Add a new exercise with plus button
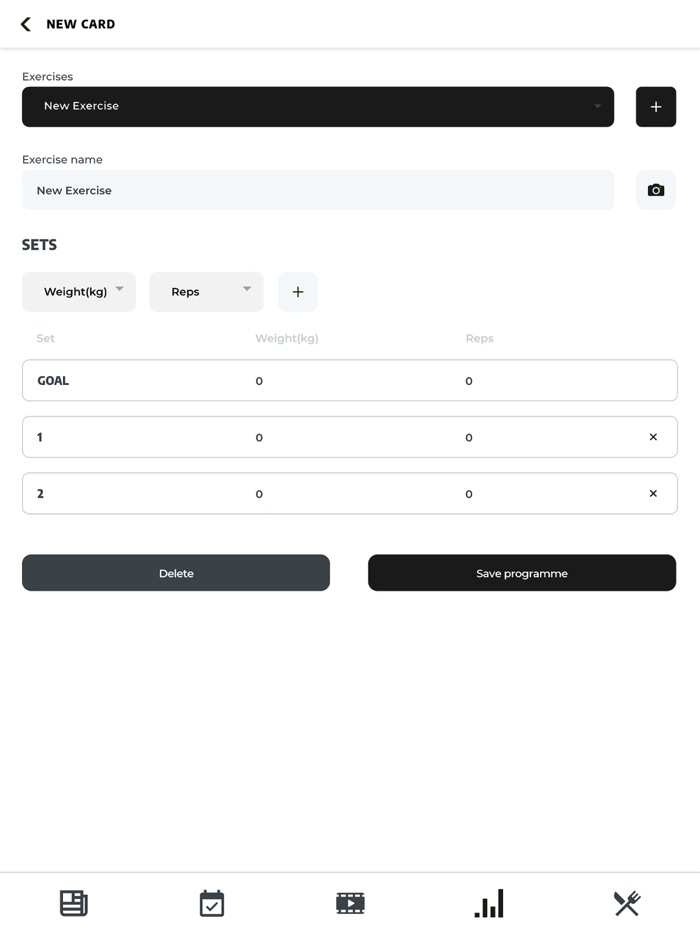Screen dimensions: 700x934 655,107
